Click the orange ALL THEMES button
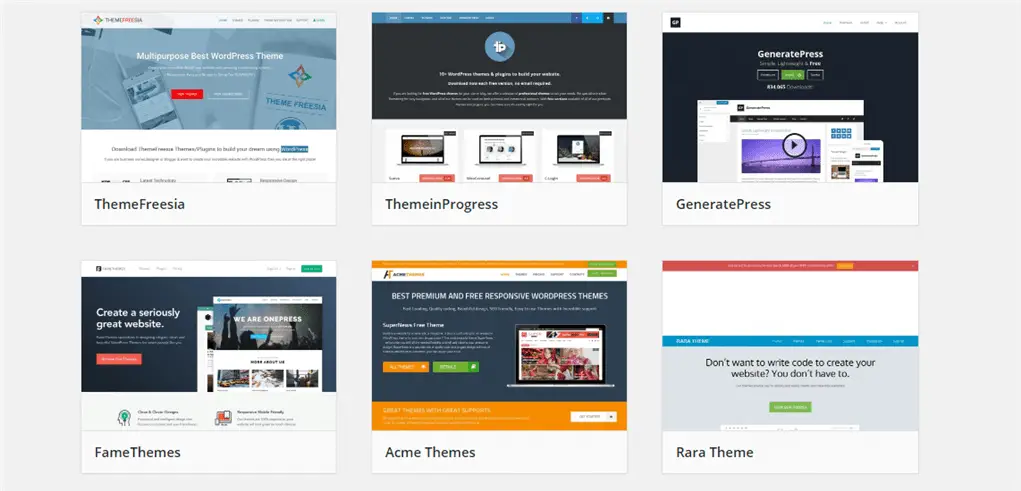1021x491 pixels. [x=406, y=367]
